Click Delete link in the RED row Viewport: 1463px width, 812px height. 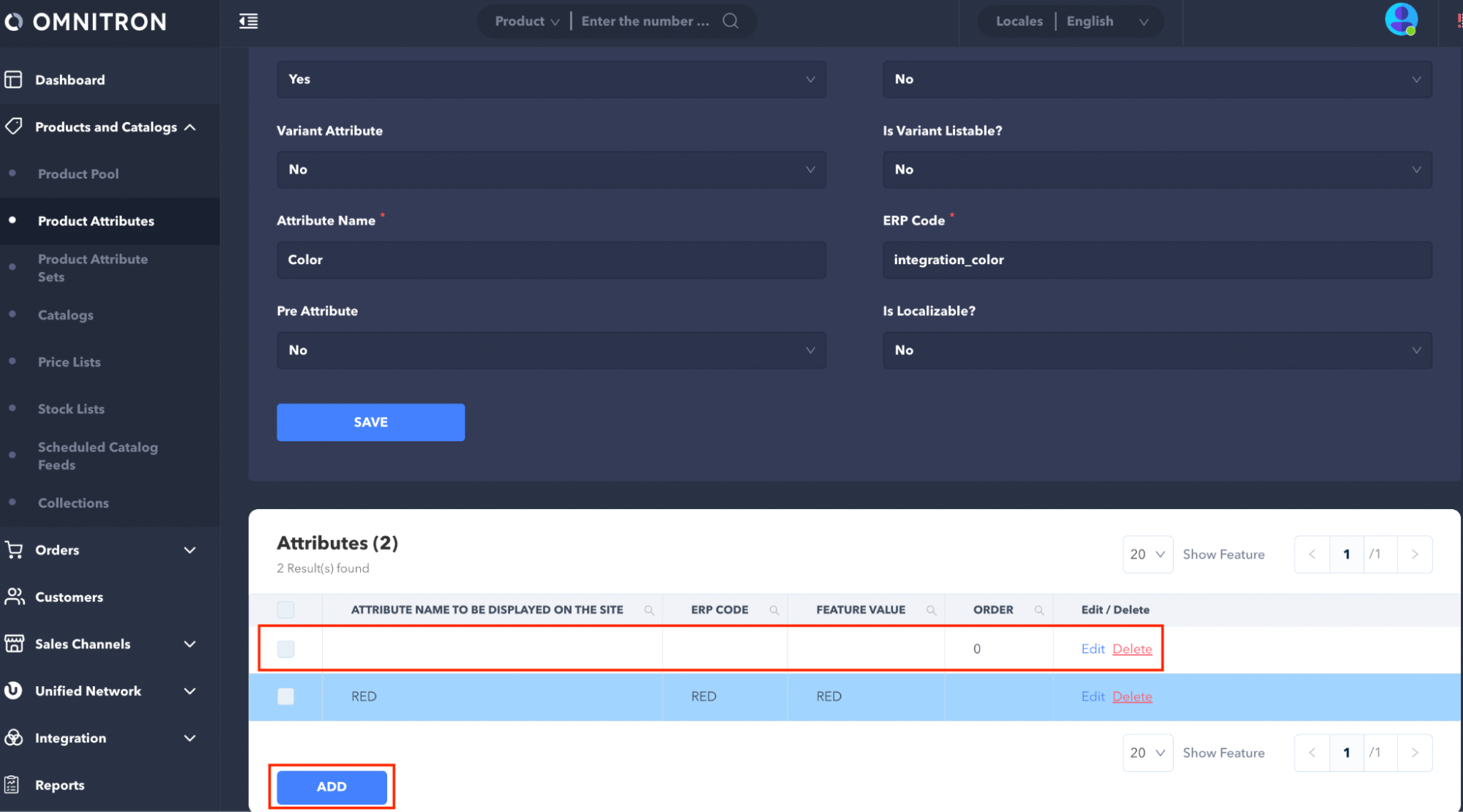(1131, 696)
